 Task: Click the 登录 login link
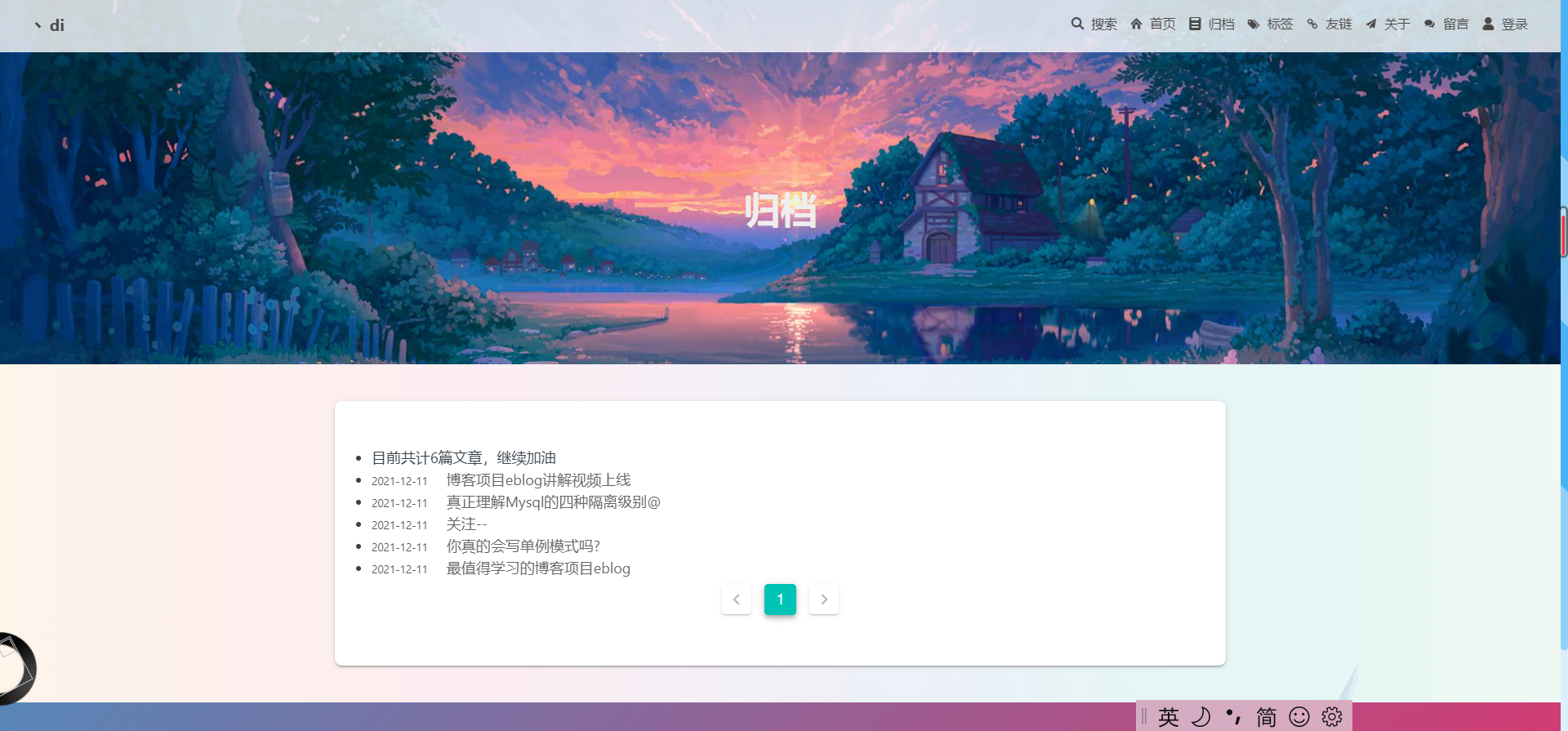[x=1515, y=25]
